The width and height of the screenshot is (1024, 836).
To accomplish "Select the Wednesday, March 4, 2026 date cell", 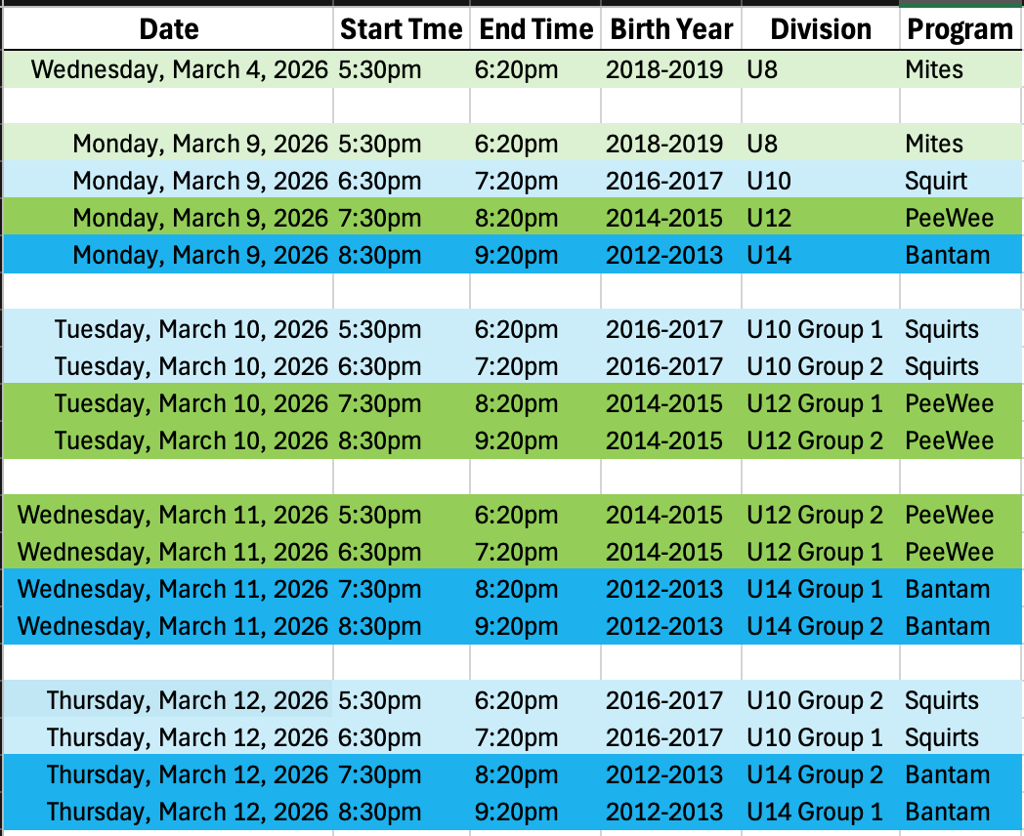I will coord(179,70).
